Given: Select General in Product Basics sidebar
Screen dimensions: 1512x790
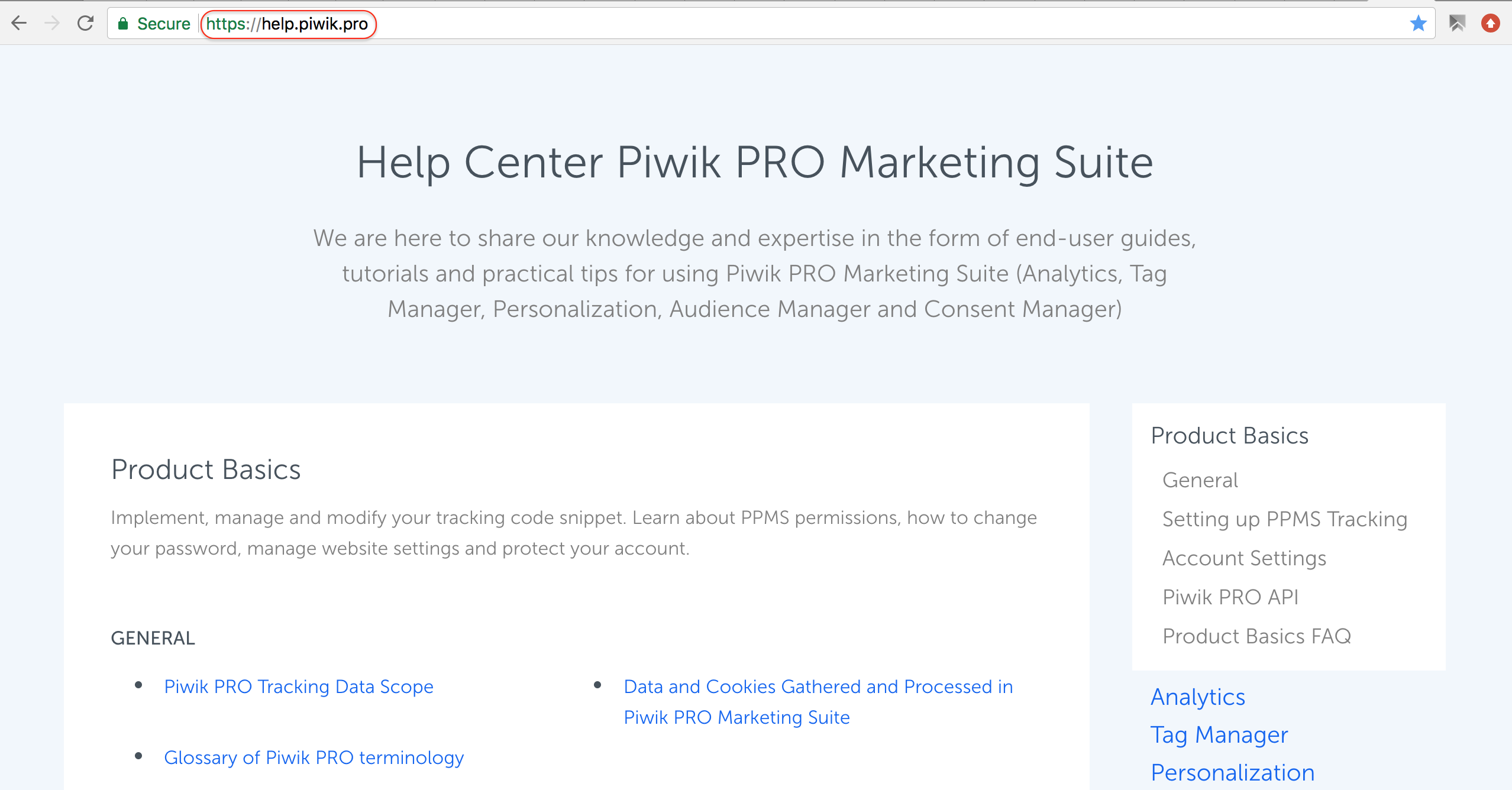Looking at the screenshot, I should 1200,480.
